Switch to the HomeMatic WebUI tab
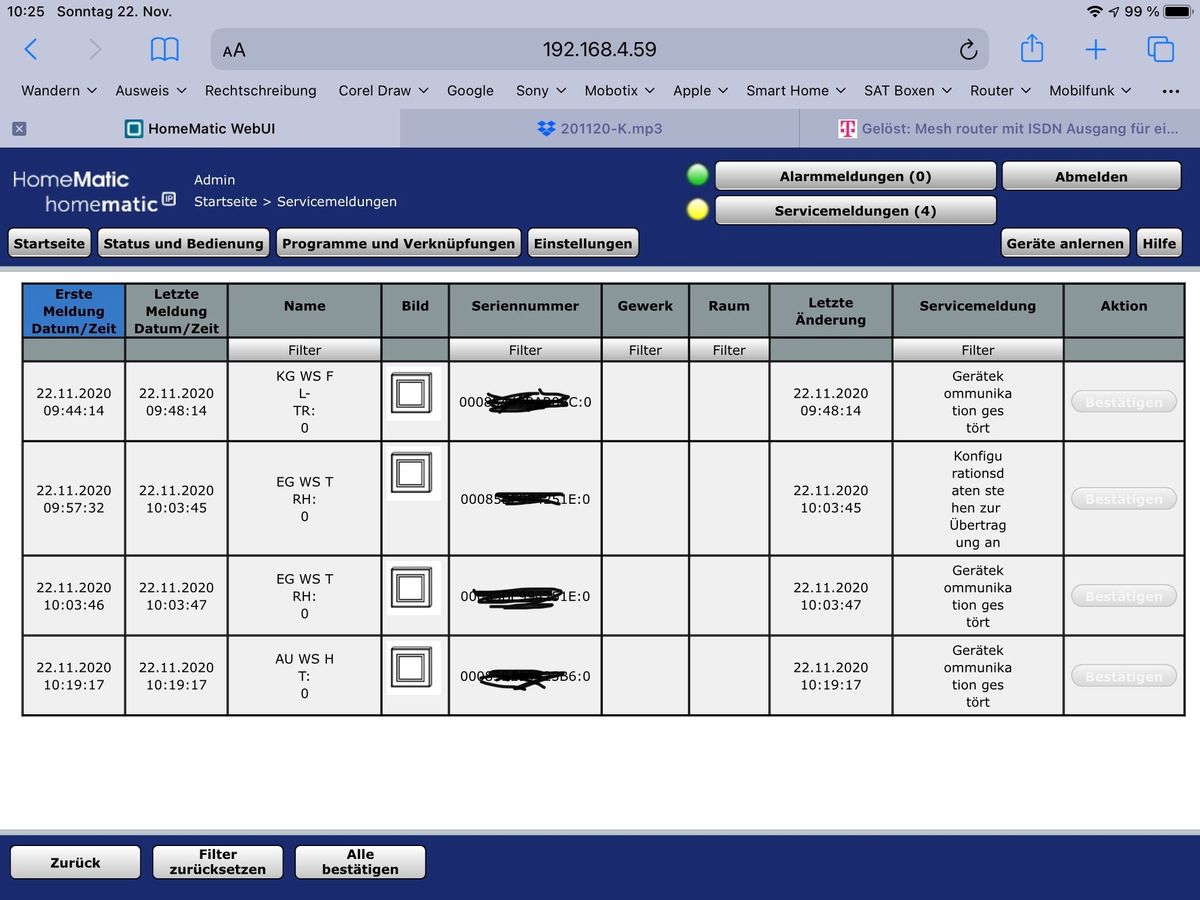Viewport: 1200px width, 900px height. point(200,128)
